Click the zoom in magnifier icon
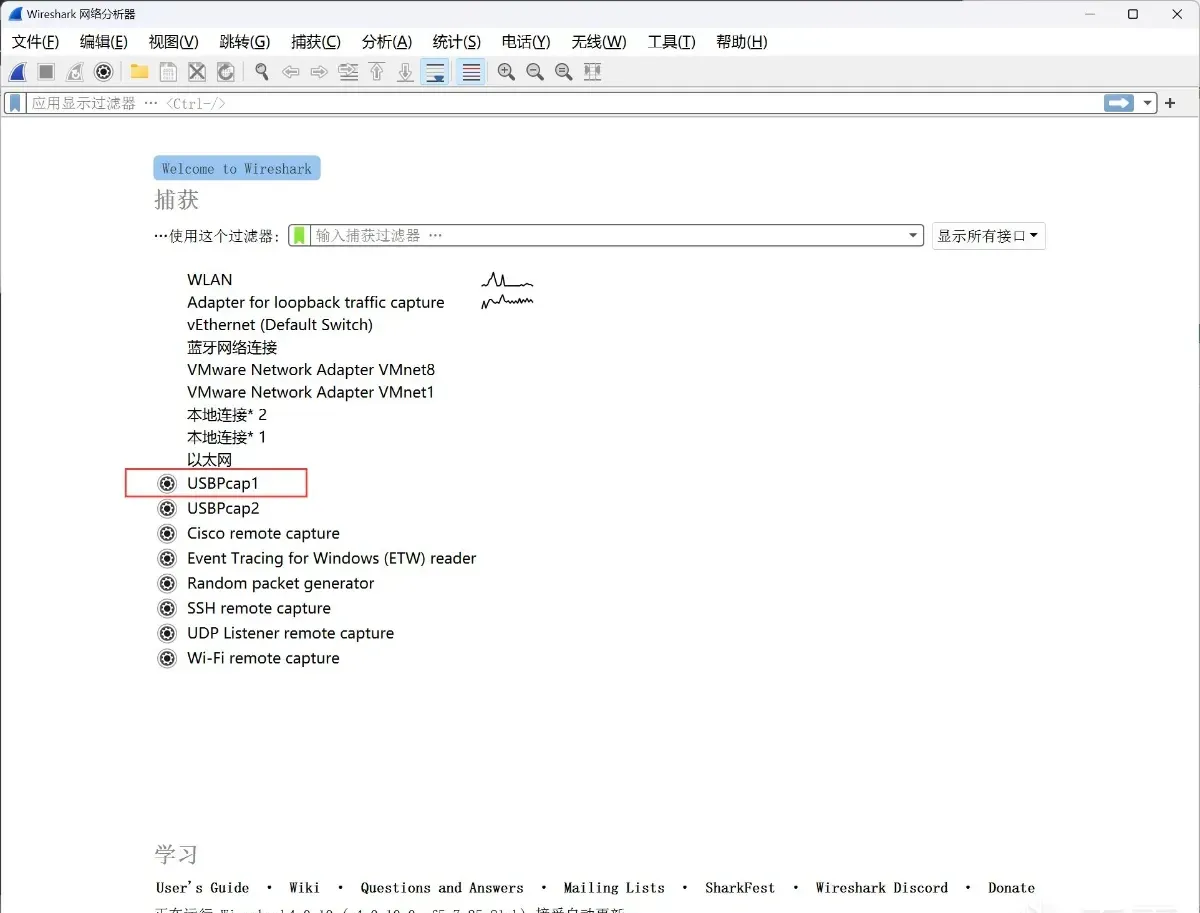This screenshot has height=913, width=1200. pos(506,72)
